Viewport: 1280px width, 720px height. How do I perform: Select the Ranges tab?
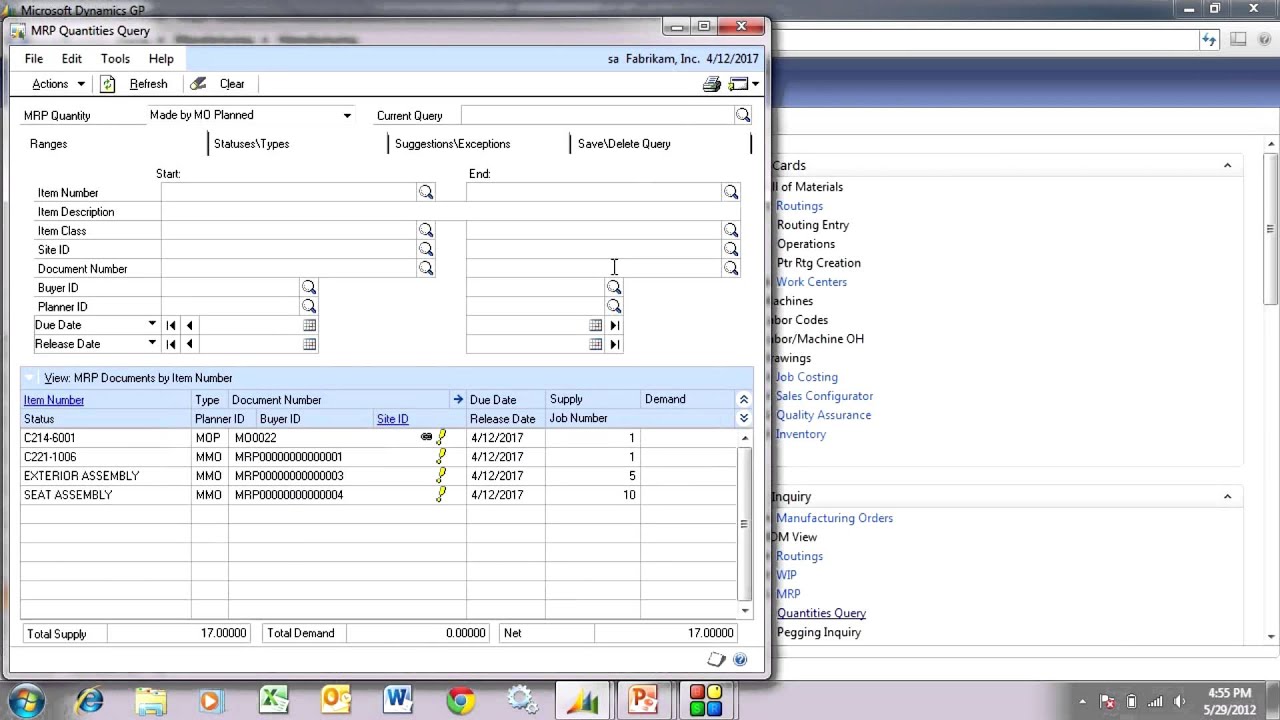coord(48,144)
